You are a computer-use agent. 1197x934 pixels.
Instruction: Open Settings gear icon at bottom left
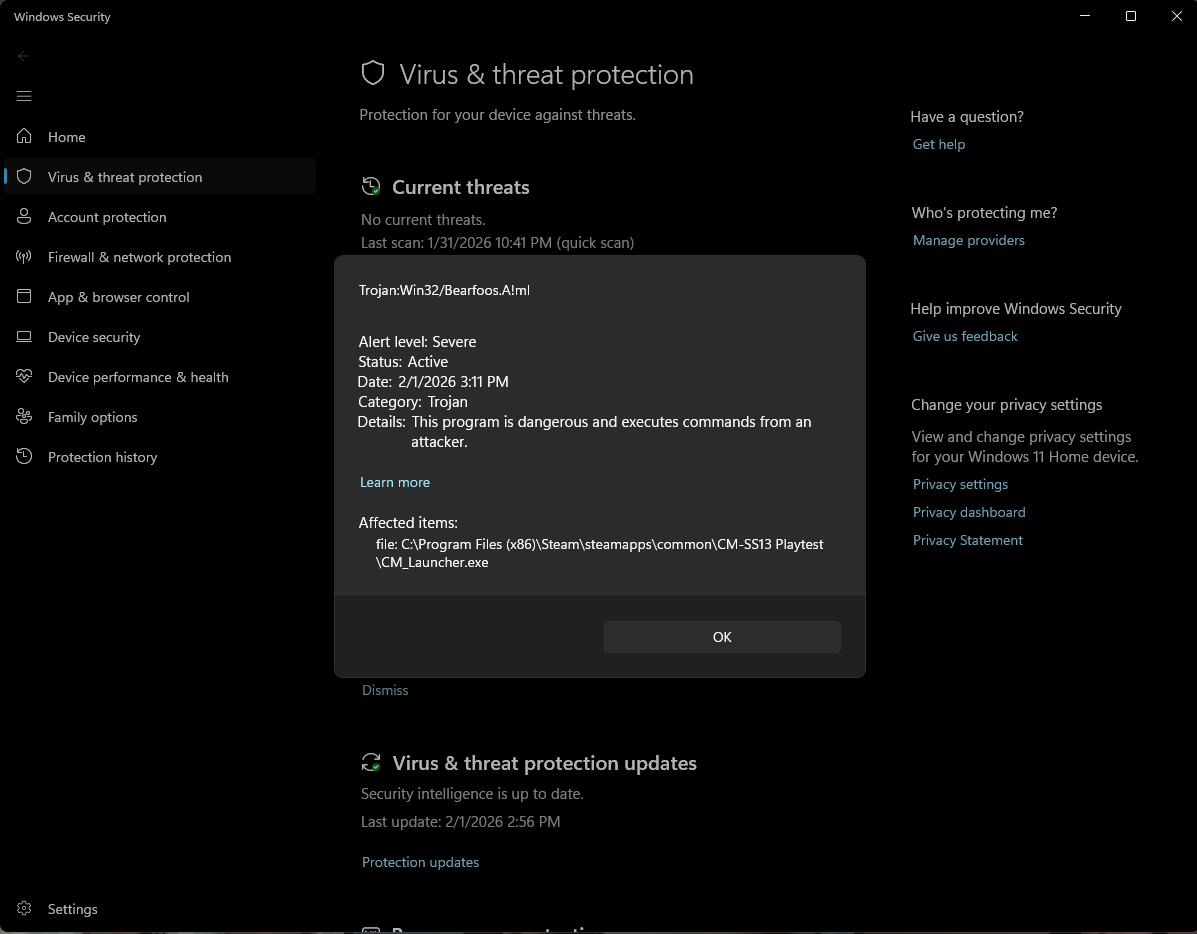(25, 909)
